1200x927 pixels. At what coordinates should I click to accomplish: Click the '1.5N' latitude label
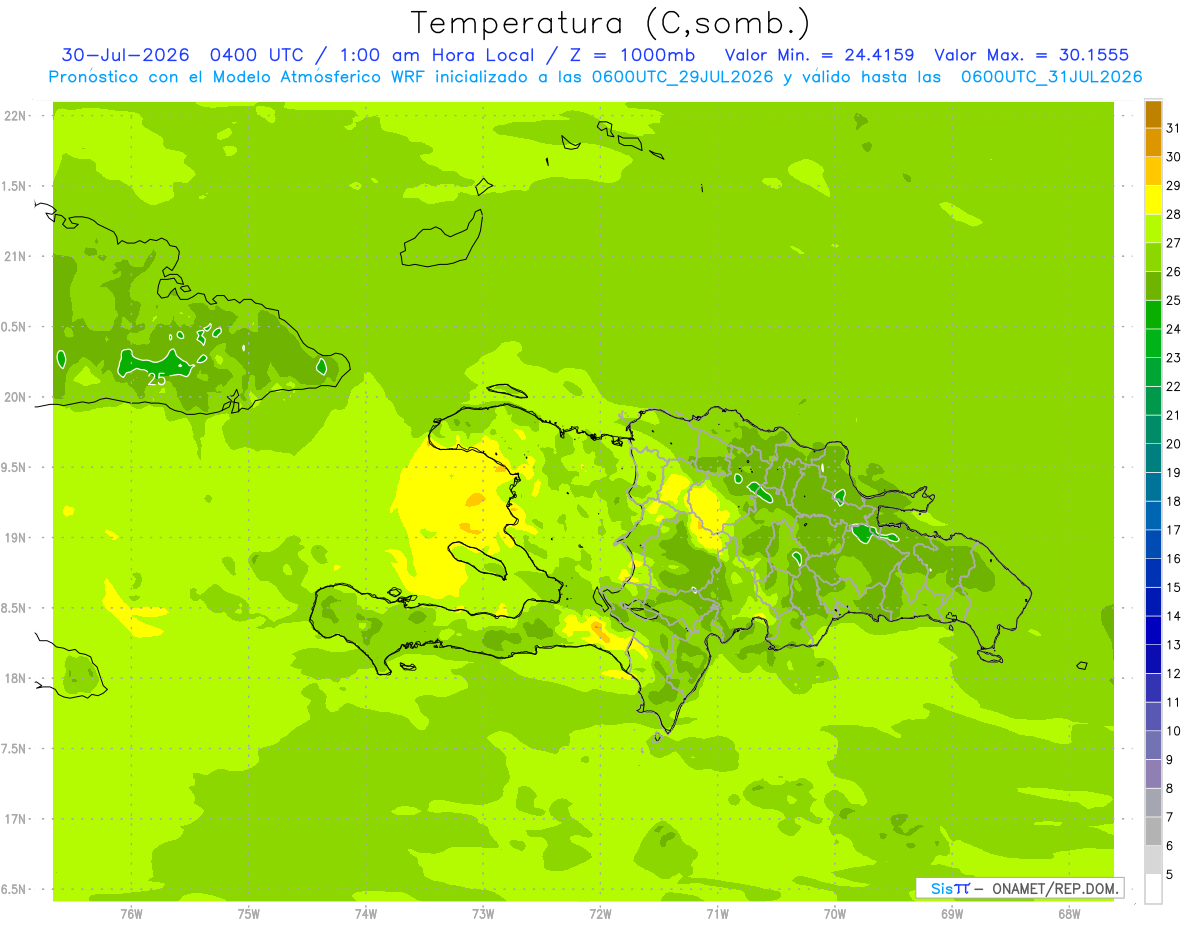[x=15, y=186]
